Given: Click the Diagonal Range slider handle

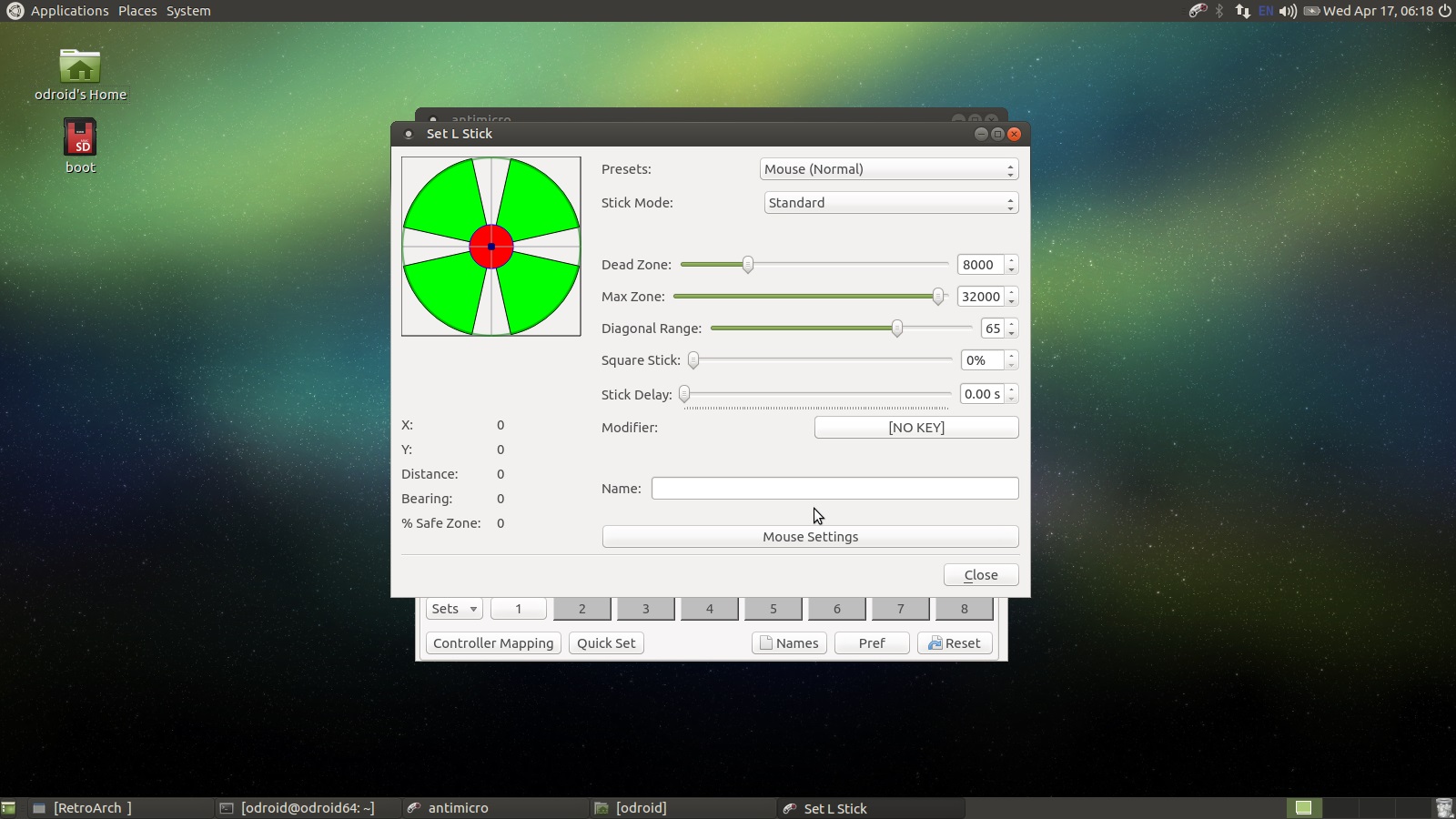Looking at the screenshot, I should pyautogui.click(x=896, y=329).
